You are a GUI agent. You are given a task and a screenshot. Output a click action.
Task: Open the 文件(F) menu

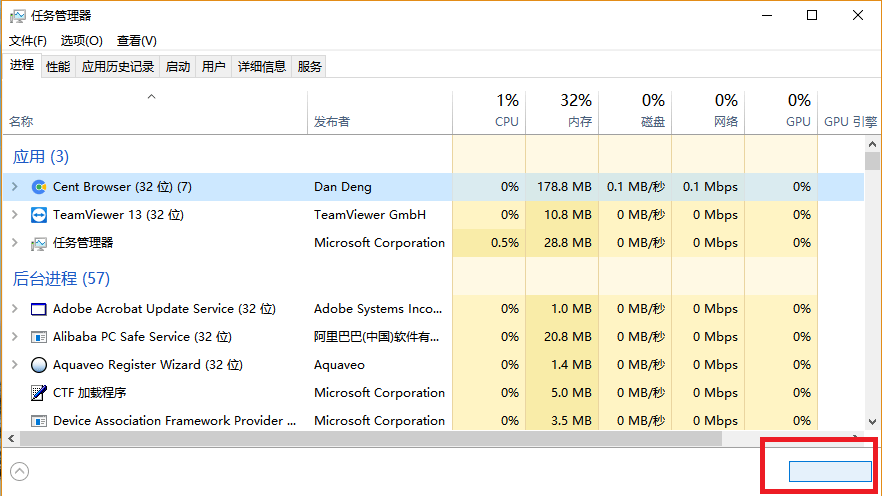click(28, 41)
